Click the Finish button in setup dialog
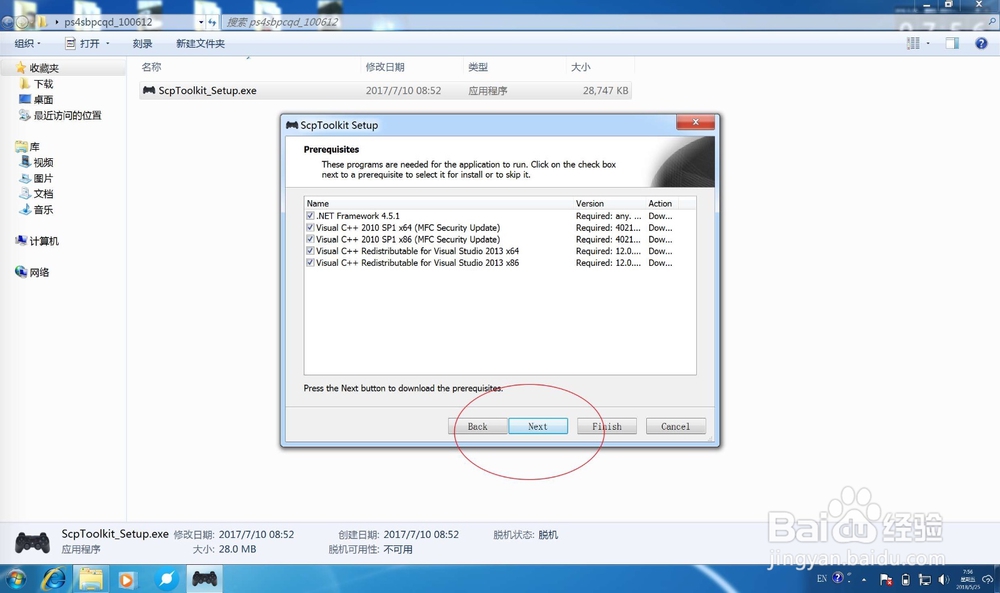 click(607, 427)
